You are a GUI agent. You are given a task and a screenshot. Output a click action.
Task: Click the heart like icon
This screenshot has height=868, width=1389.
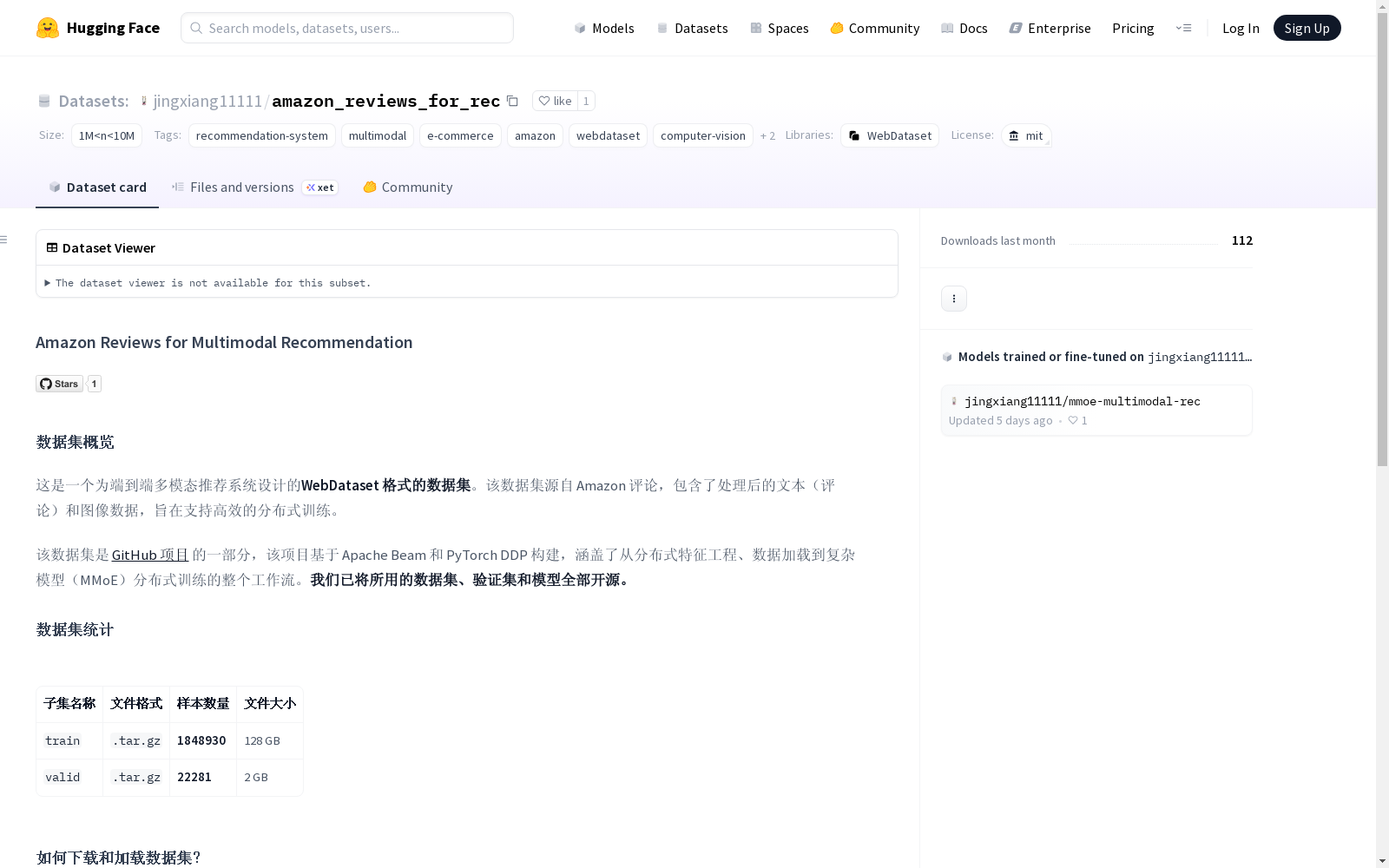tap(544, 101)
